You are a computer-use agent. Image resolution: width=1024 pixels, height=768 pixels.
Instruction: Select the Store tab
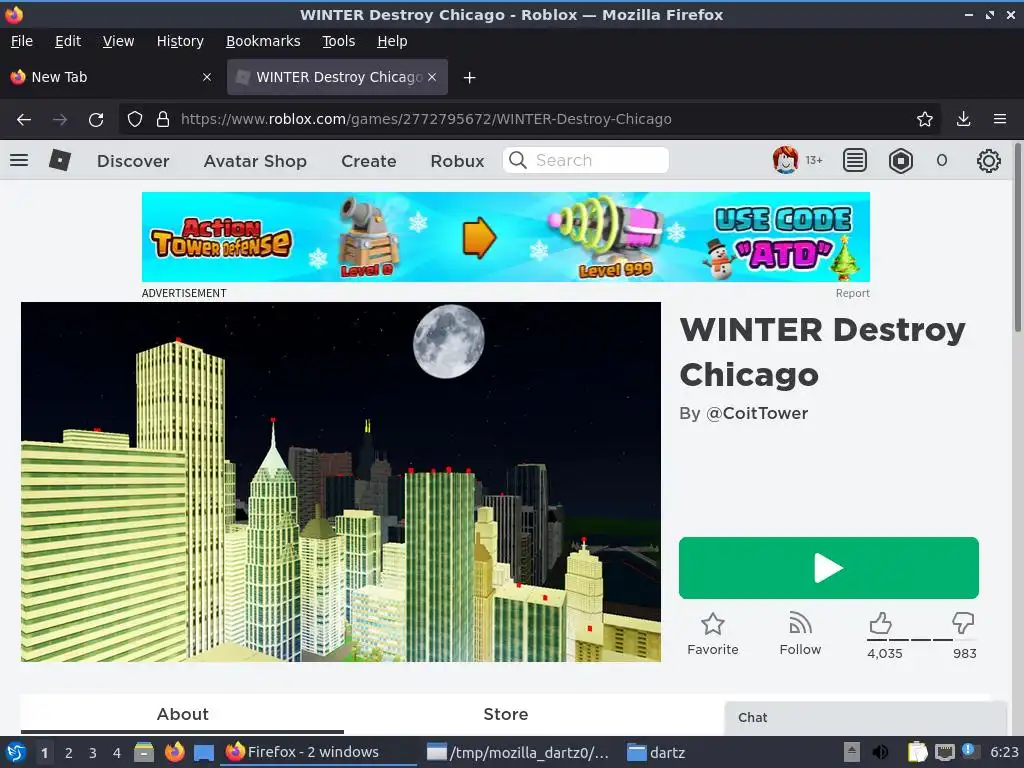pos(505,714)
